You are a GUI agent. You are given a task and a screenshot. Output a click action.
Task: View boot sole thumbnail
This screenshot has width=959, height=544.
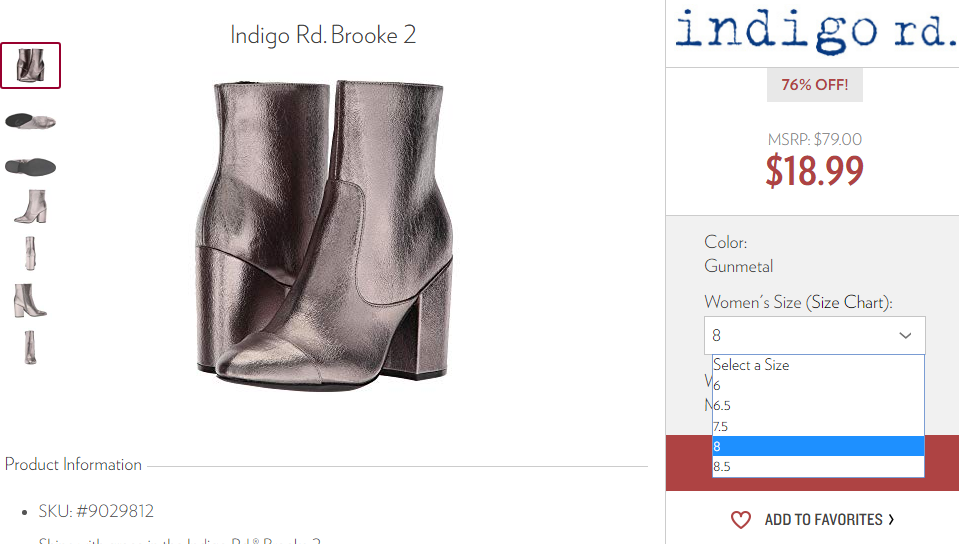click(x=31, y=166)
